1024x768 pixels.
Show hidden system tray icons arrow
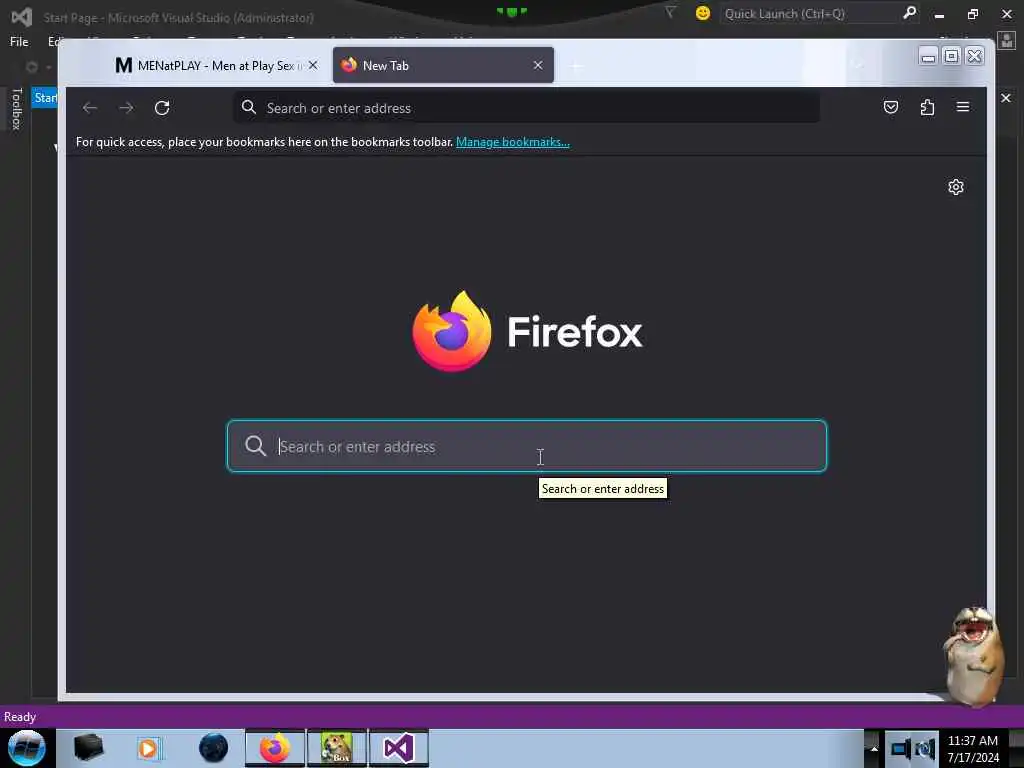pyautogui.click(x=874, y=749)
